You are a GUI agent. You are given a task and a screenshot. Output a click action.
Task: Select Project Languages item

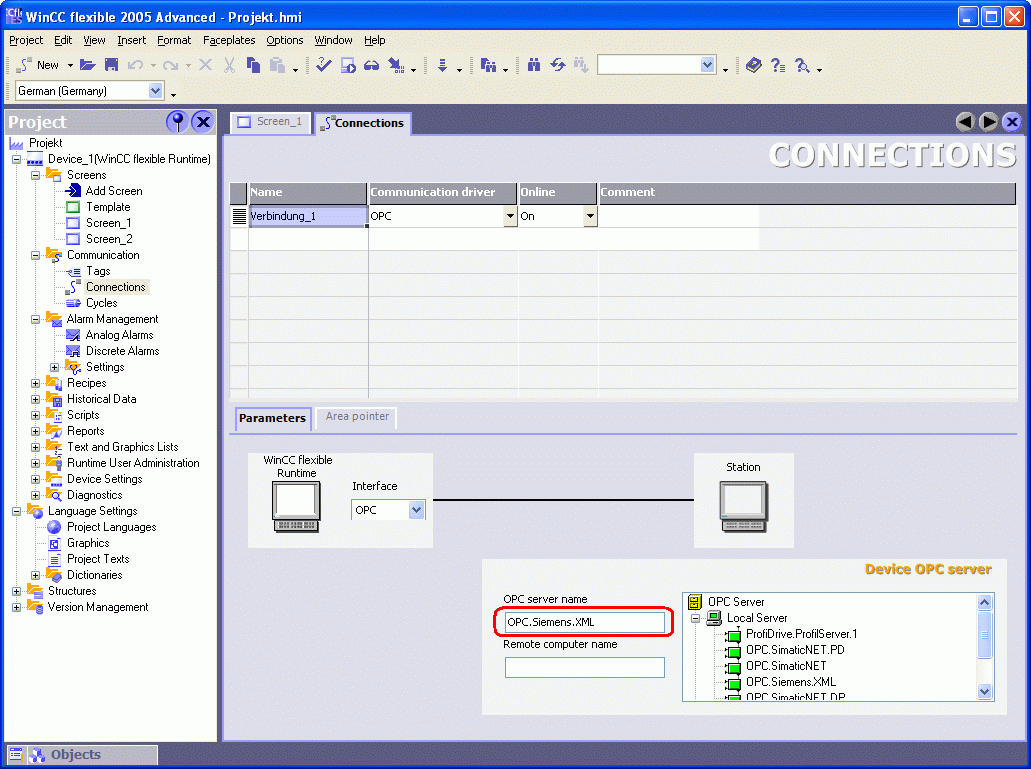pyautogui.click(x=111, y=527)
